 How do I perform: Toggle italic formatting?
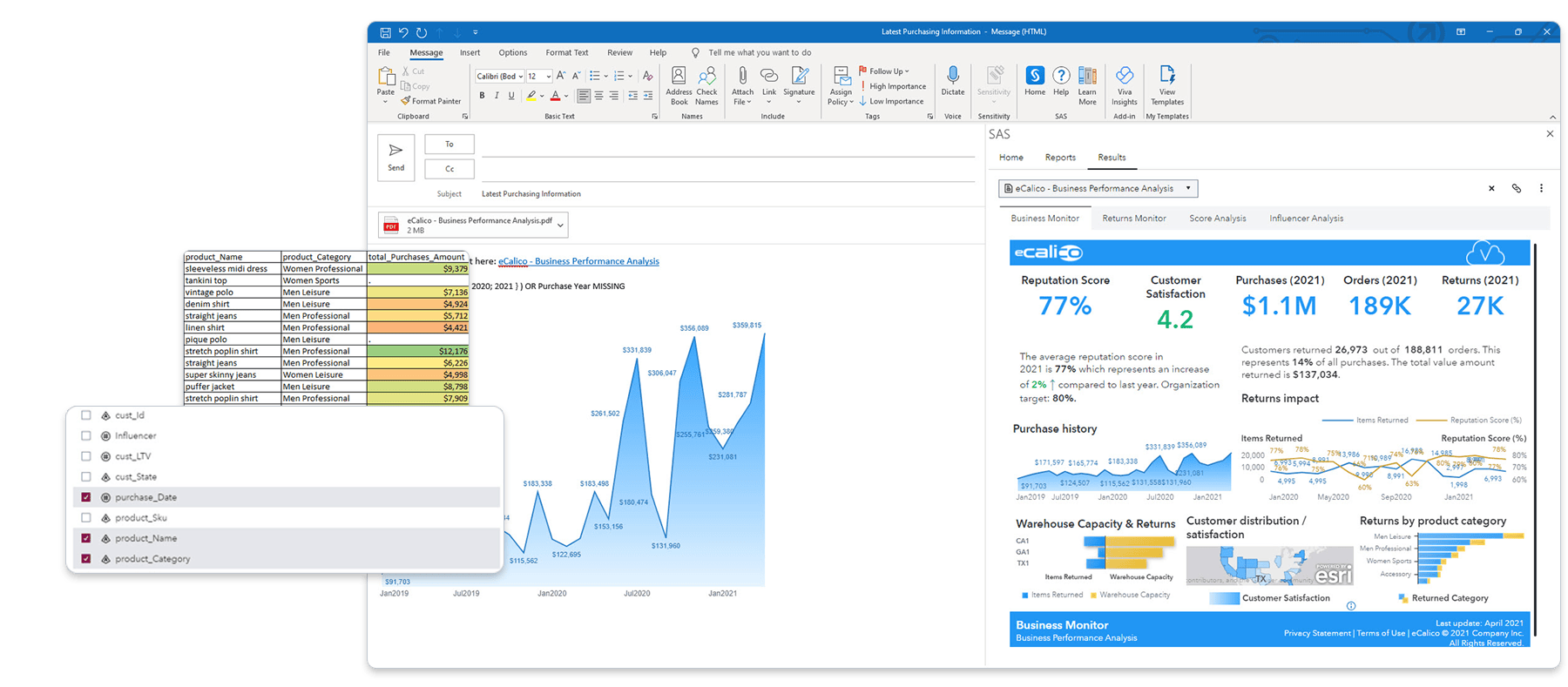pos(497,96)
